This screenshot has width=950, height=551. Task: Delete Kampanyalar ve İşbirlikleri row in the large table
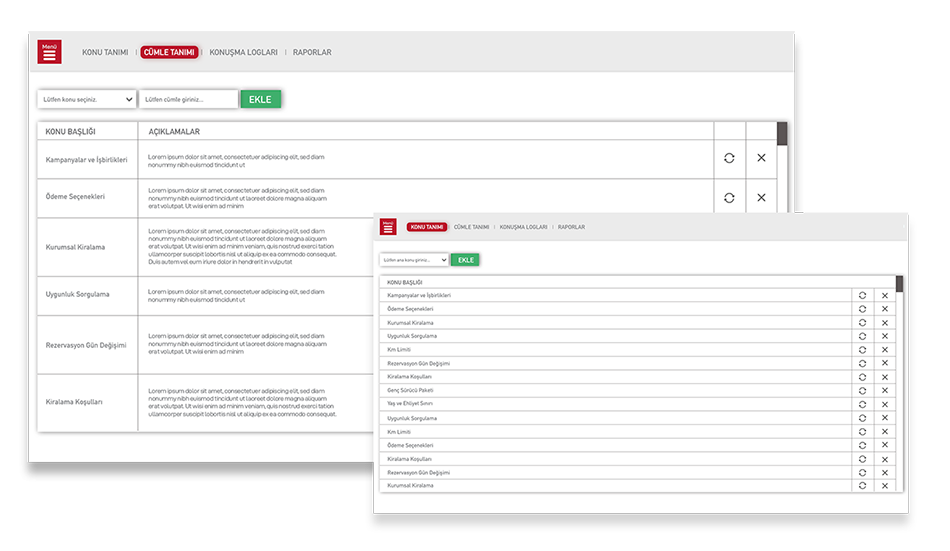click(761, 159)
